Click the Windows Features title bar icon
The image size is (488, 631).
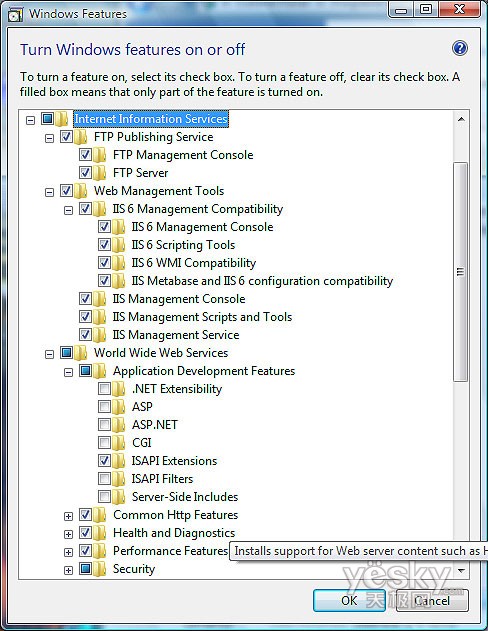tap(15, 14)
